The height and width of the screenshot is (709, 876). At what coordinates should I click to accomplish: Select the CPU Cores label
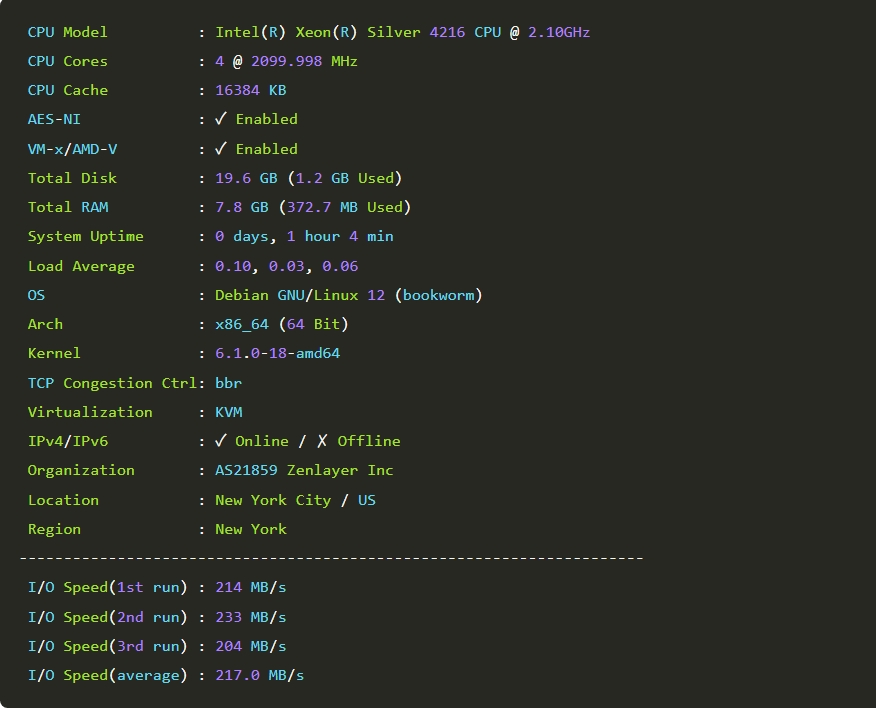pos(67,61)
